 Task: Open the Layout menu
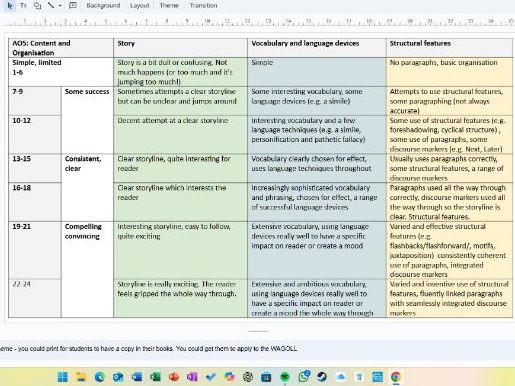coord(140,5)
